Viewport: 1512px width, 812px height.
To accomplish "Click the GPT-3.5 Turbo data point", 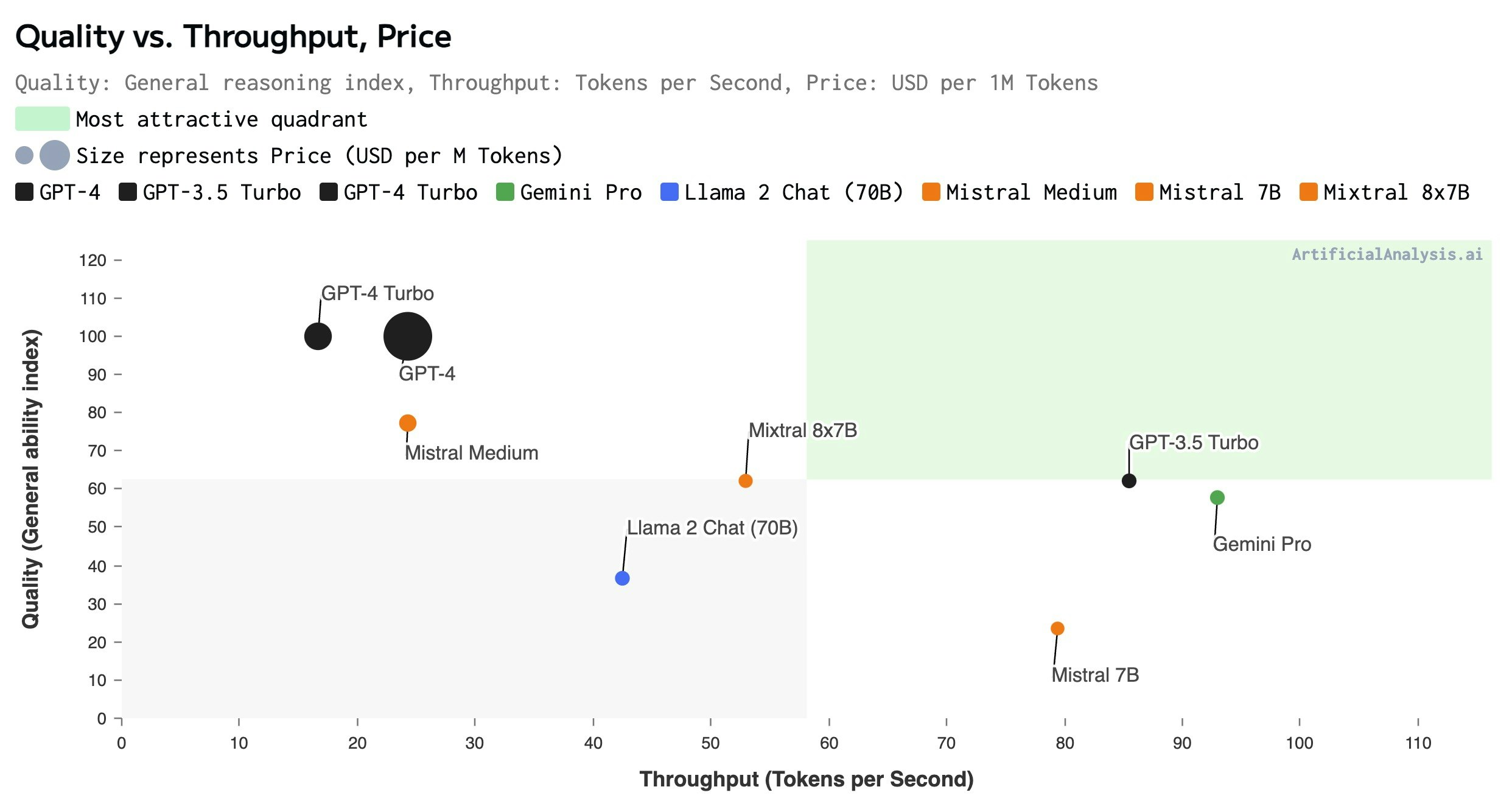I will pos(1129,481).
